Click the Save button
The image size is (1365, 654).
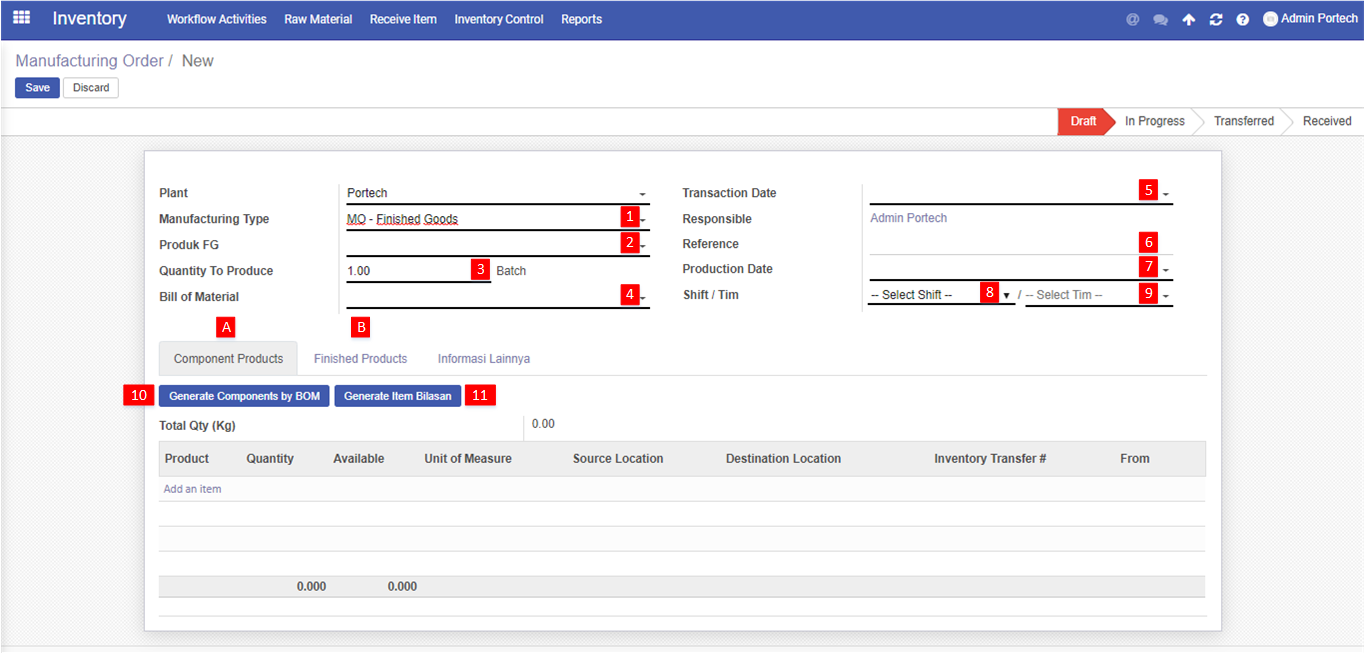[x=37, y=88]
